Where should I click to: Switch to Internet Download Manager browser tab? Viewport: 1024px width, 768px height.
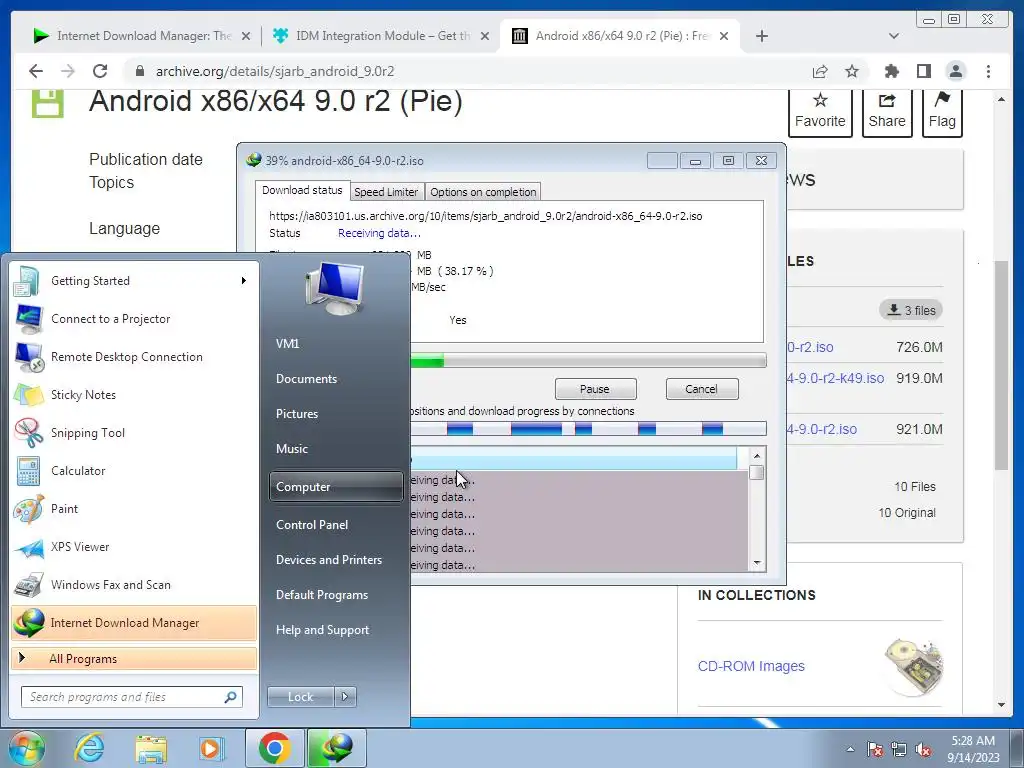pos(143,36)
